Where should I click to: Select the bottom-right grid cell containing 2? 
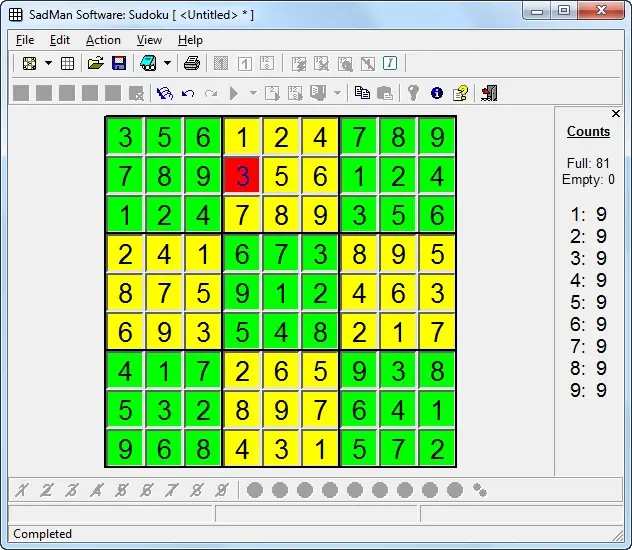(437, 448)
